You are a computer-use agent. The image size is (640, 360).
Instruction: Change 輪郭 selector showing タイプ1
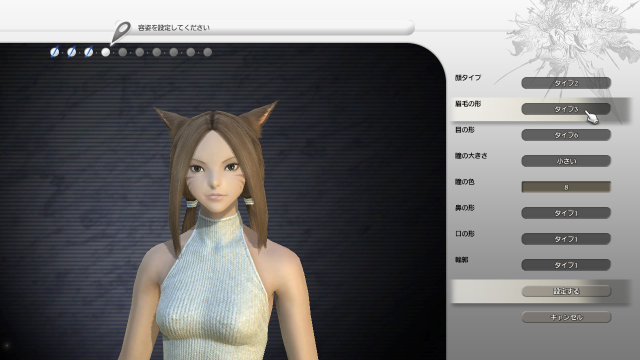566,265
